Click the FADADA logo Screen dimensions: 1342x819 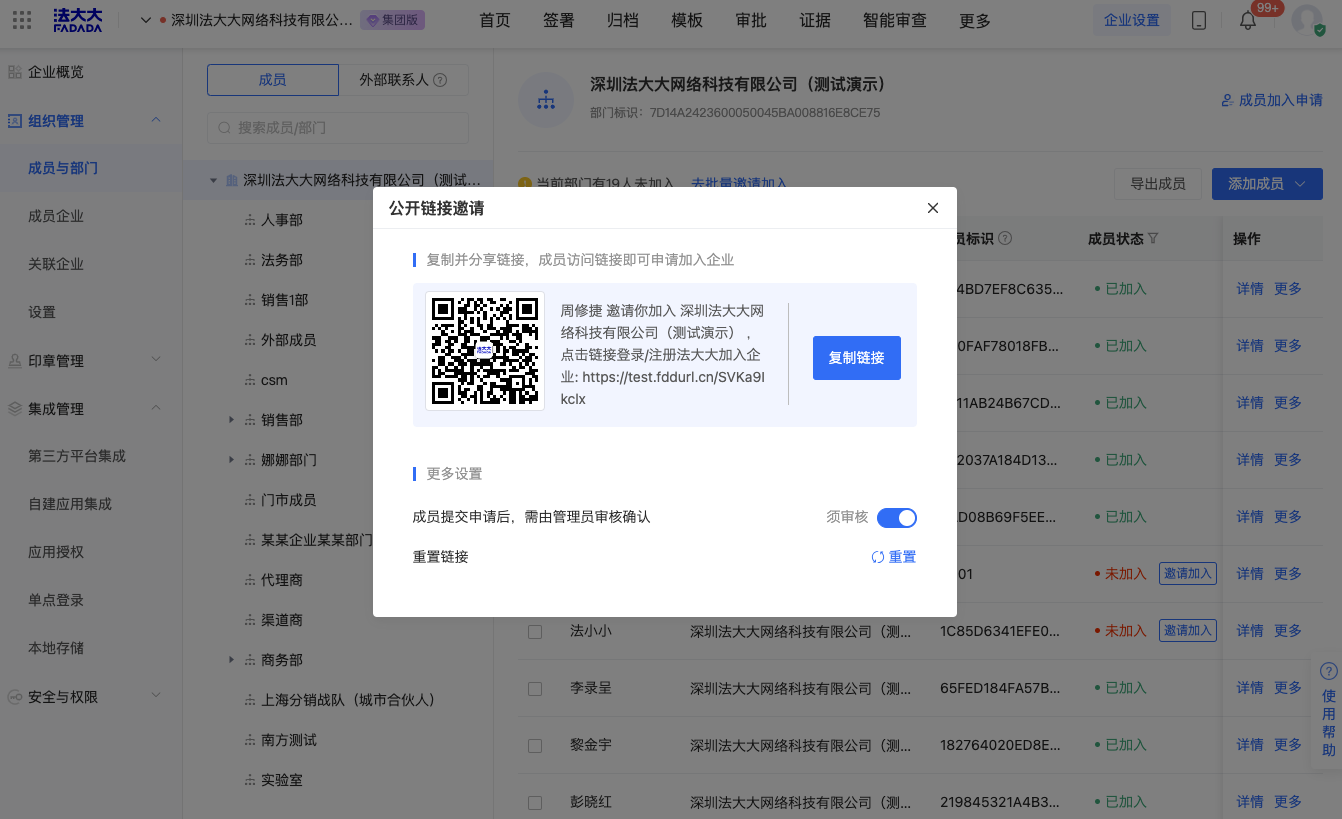[x=78, y=20]
